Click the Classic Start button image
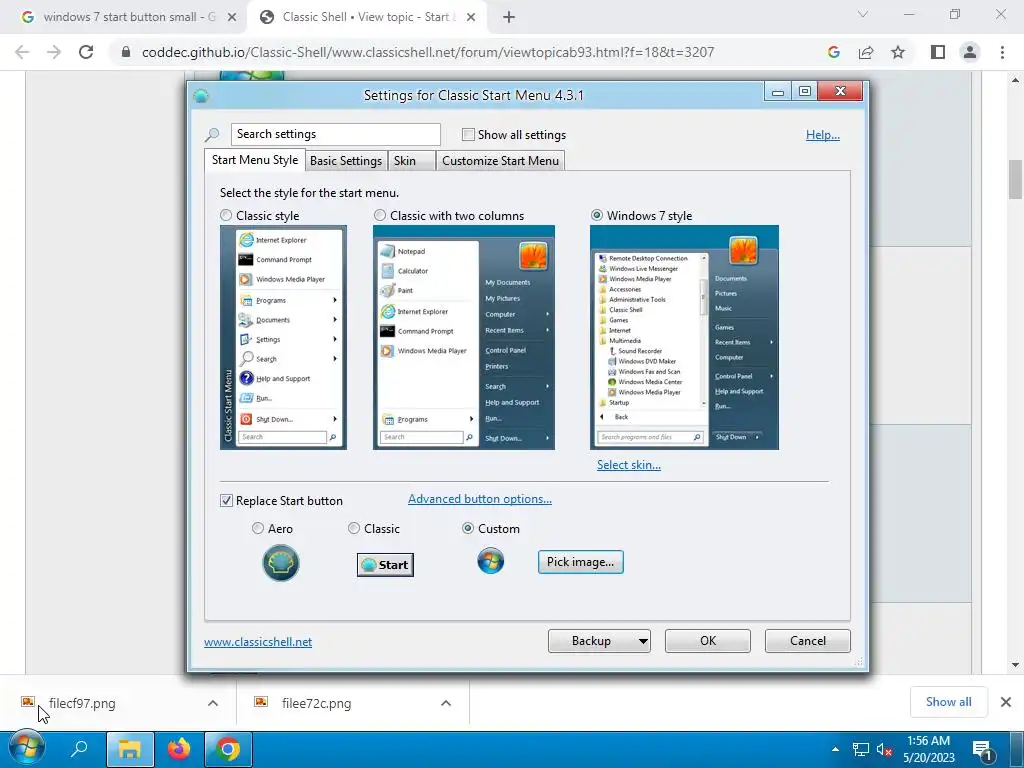 [x=385, y=565]
